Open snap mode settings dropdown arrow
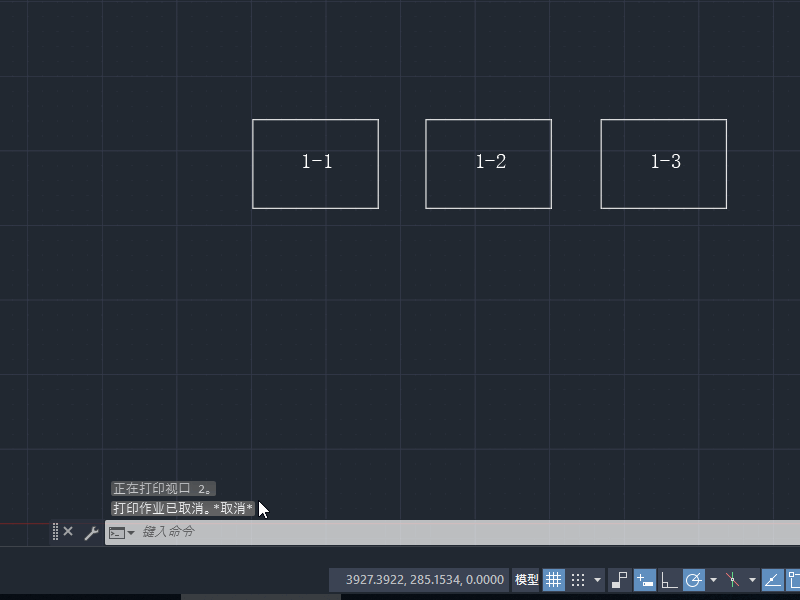 pyautogui.click(x=597, y=580)
